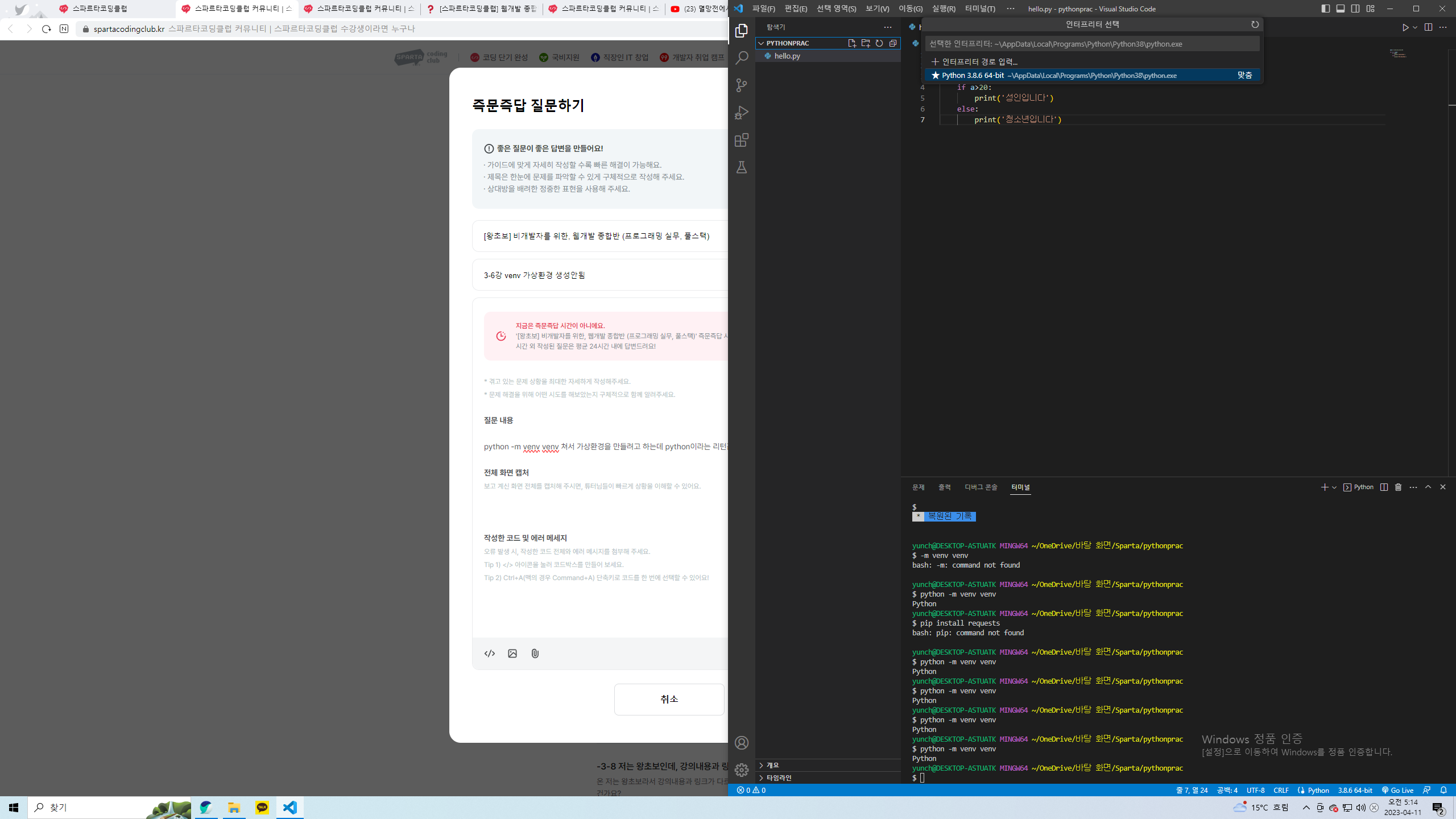Open the Accounts icon in activity bar
Image resolution: width=1456 pixels, height=819 pixels.
click(742, 743)
